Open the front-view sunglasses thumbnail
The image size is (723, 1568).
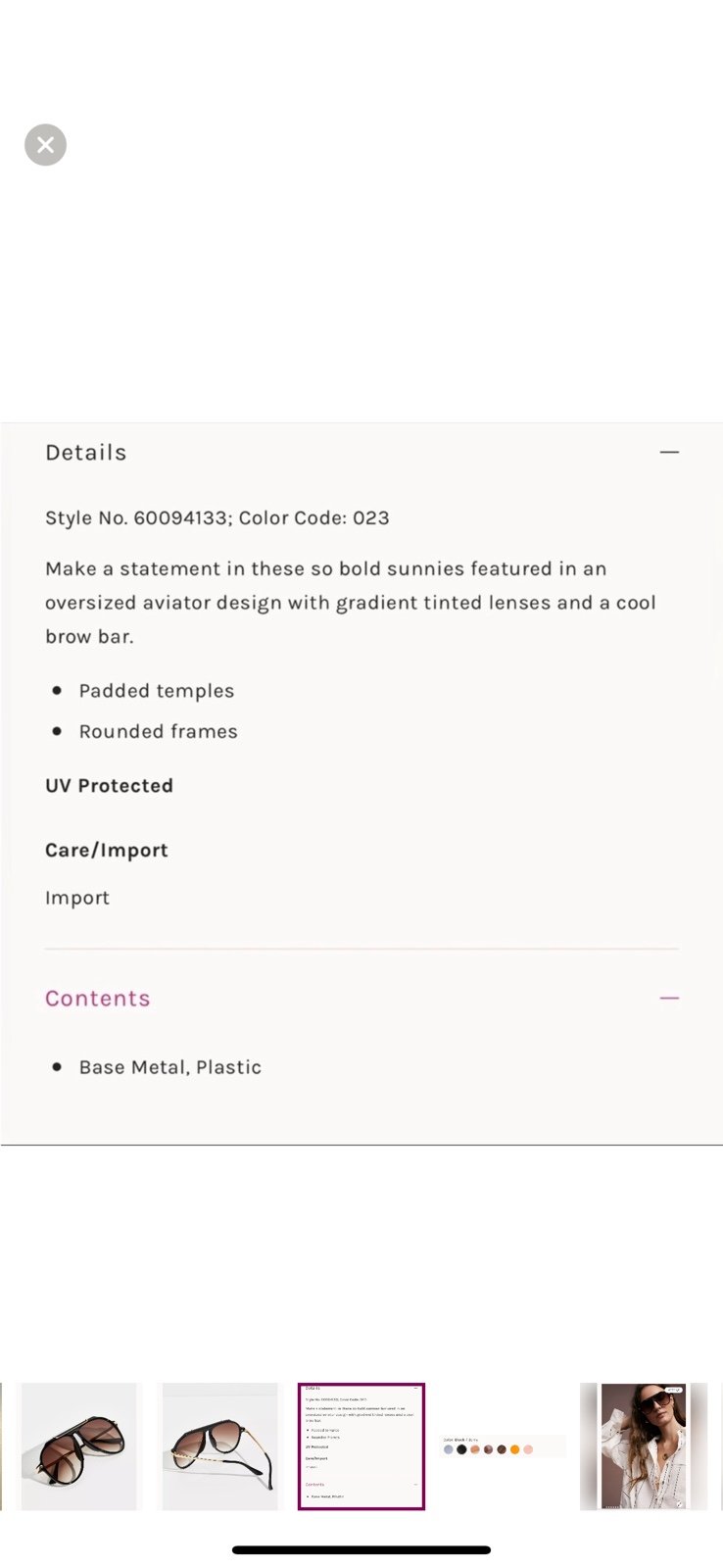[79, 1446]
